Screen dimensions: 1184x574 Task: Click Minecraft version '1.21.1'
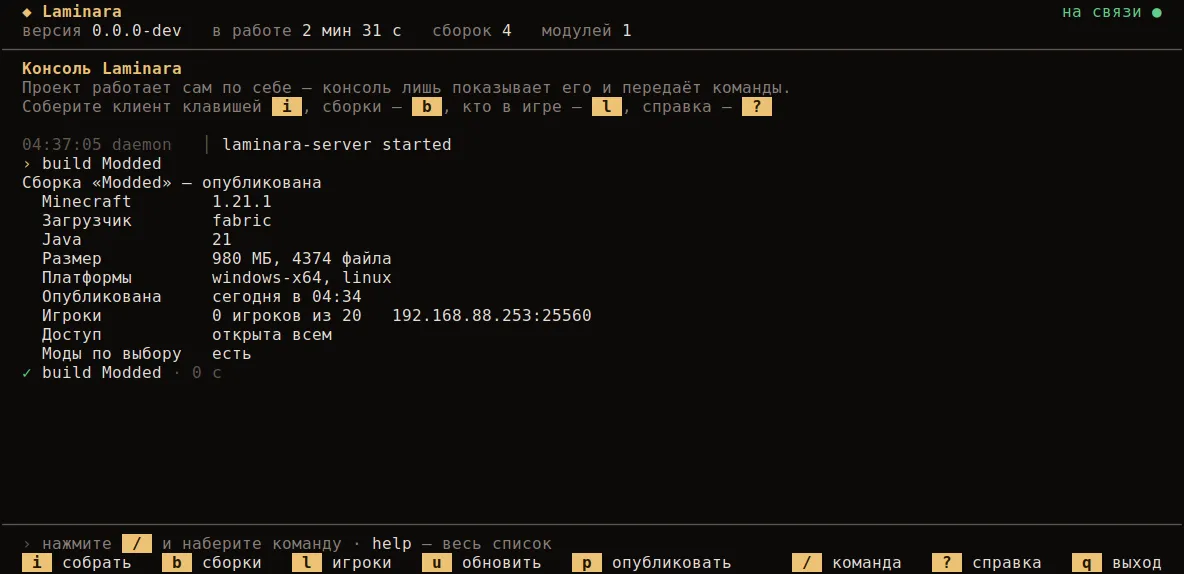pyautogui.click(x=242, y=202)
